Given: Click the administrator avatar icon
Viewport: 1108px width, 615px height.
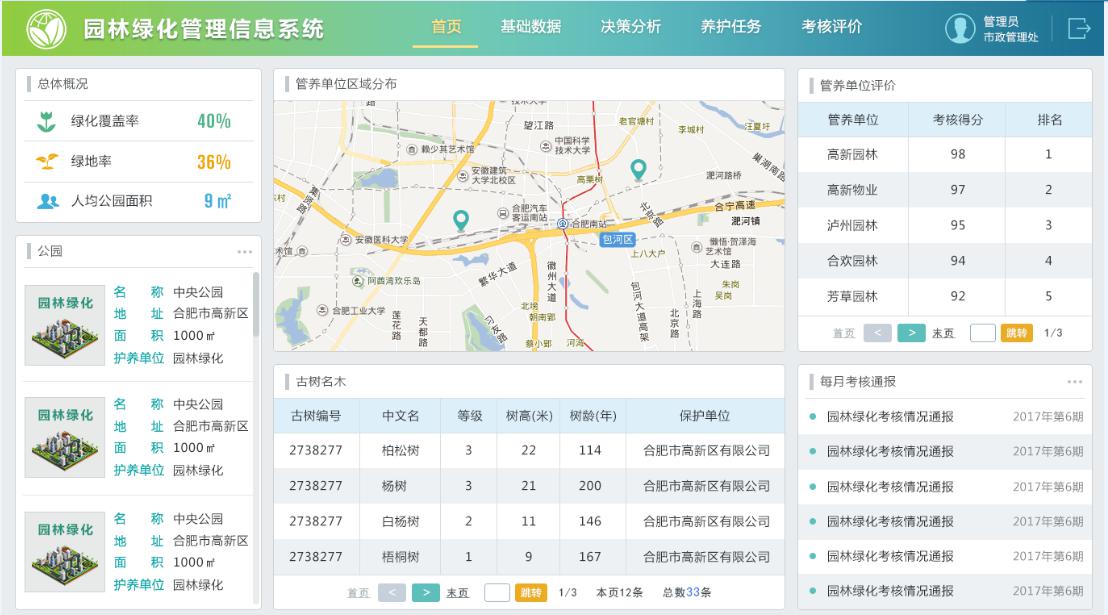Looking at the screenshot, I should pos(959,29).
